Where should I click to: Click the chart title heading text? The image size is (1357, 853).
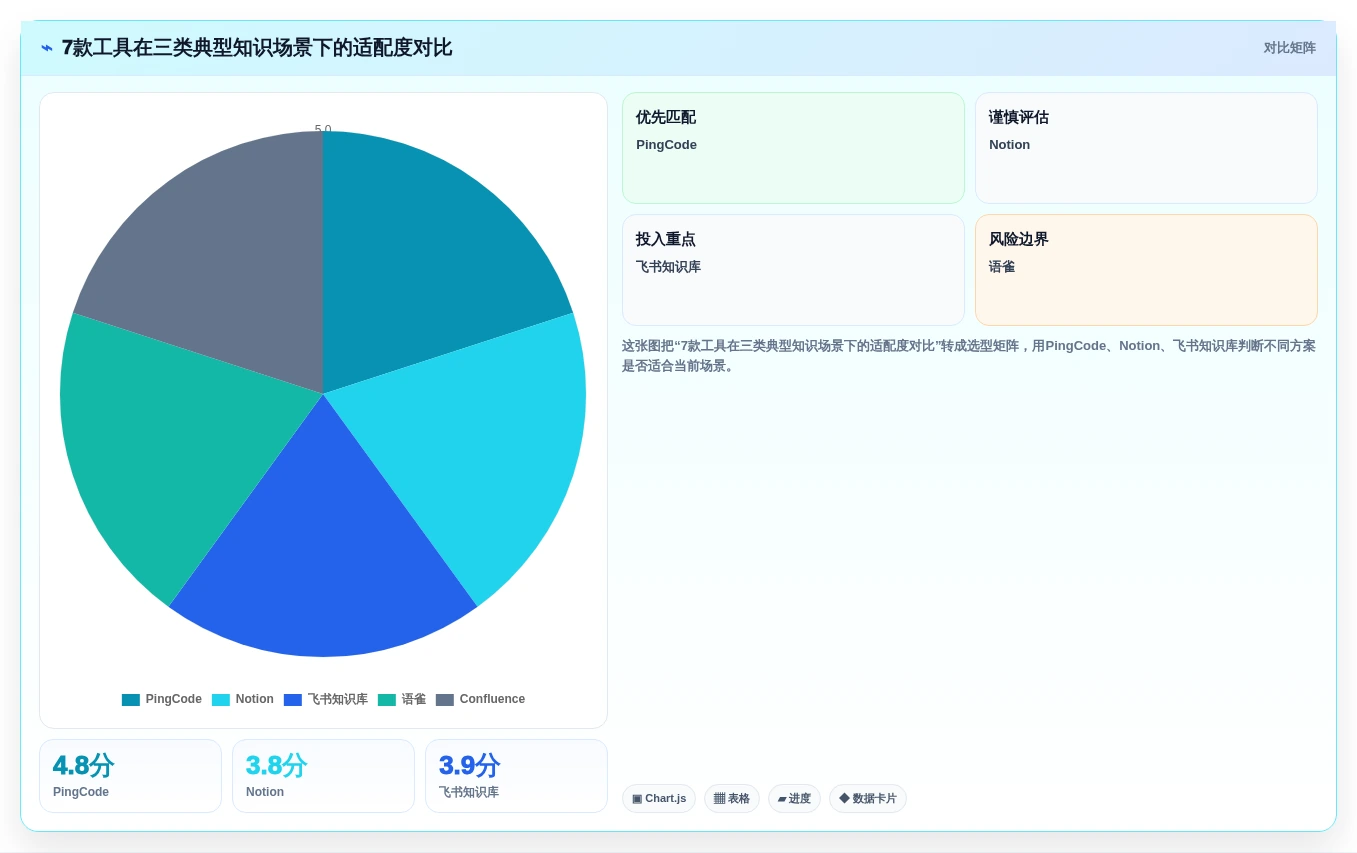[257, 48]
